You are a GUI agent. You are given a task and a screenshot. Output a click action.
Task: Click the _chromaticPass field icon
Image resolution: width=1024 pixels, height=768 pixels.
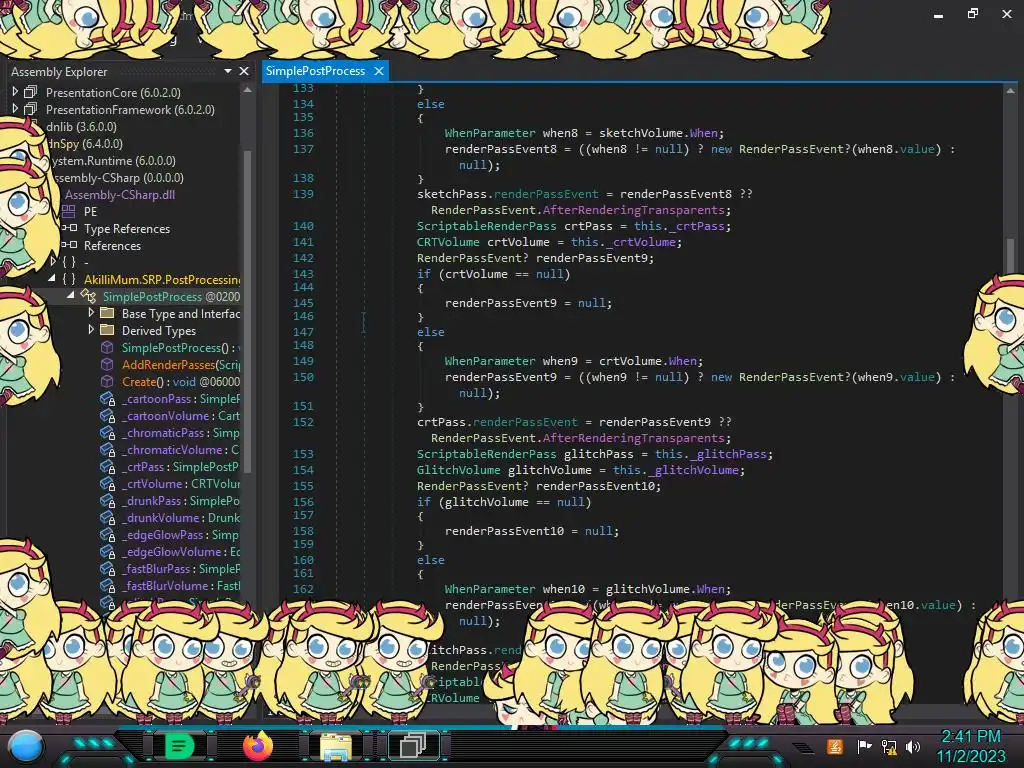108,432
